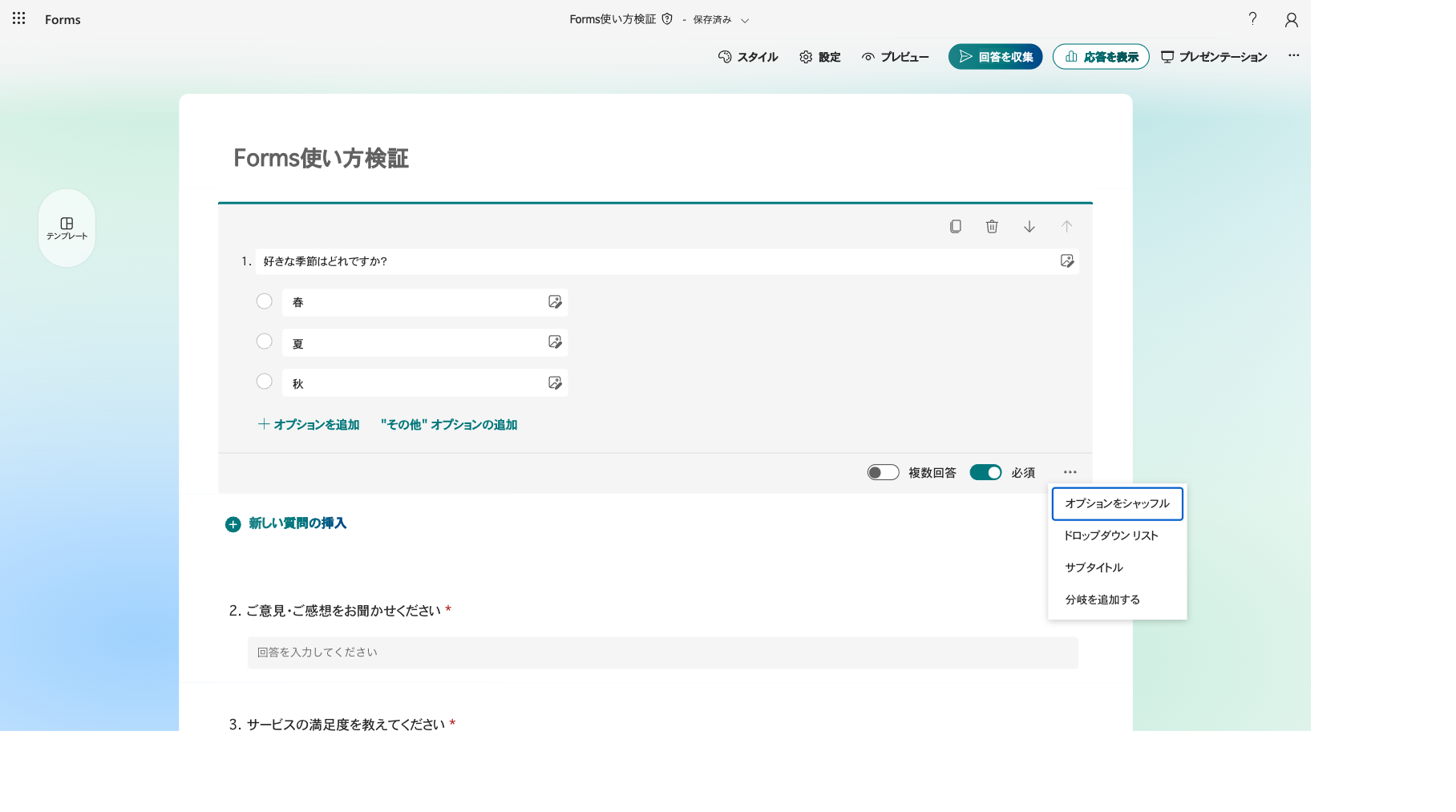Click the オプションを追加 link
The height and width of the screenshot is (812, 1456).
click(x=309, y=425)
